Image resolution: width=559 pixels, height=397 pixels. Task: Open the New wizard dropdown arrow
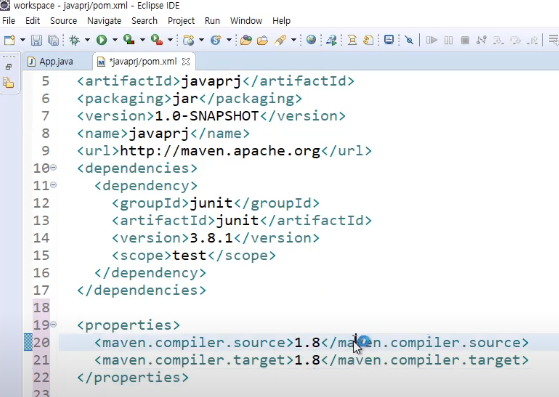[x=22, y=40]
